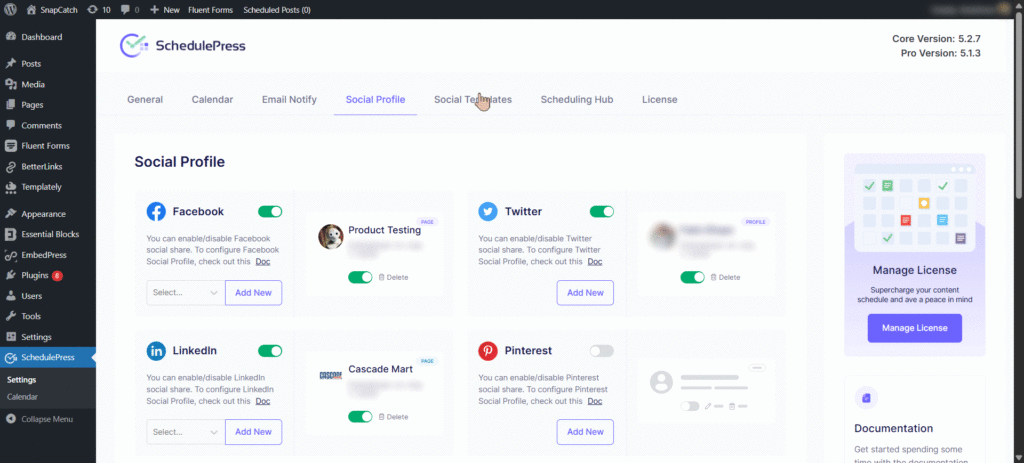
Task: Toggle off the Cascade Mart page
Action: 360,417
